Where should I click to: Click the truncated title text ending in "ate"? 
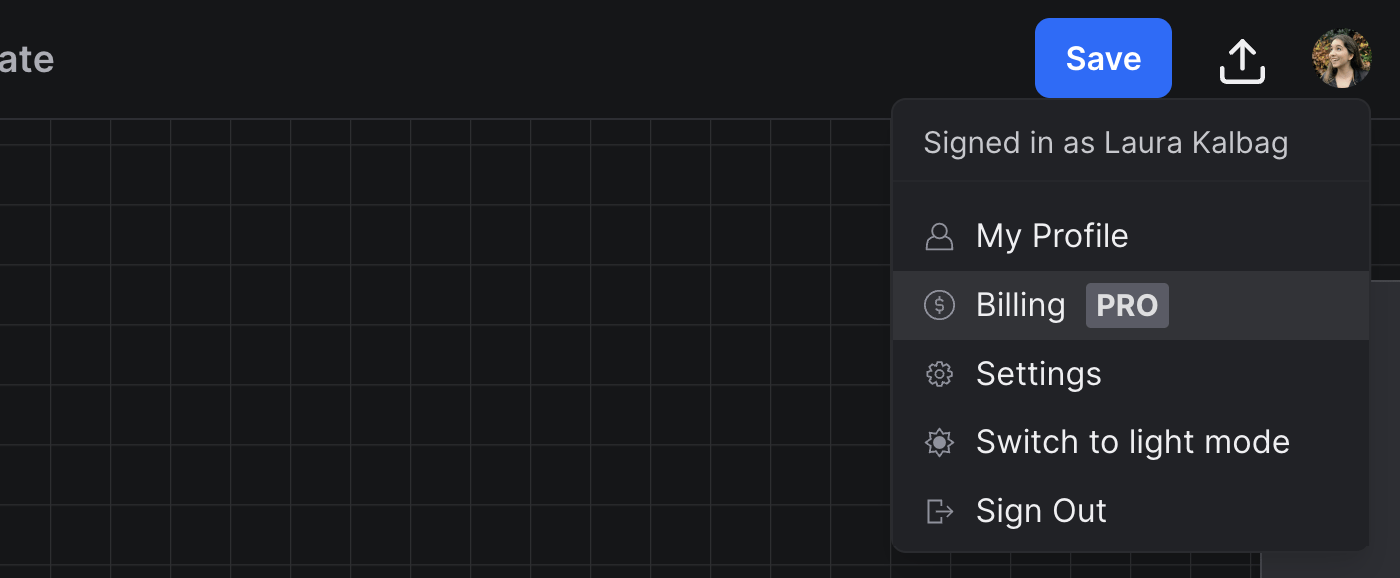26,60
